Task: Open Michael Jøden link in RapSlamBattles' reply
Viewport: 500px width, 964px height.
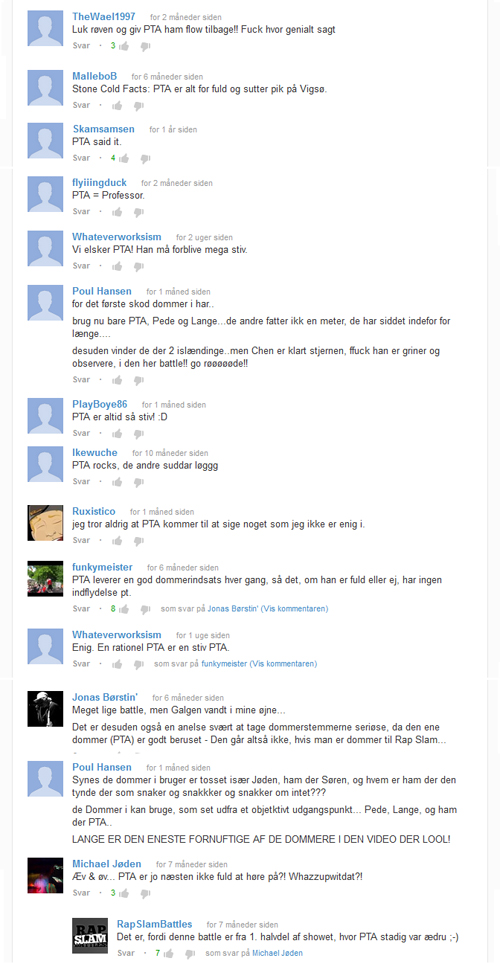Action: pyautogui.click(x=277, y=954)
